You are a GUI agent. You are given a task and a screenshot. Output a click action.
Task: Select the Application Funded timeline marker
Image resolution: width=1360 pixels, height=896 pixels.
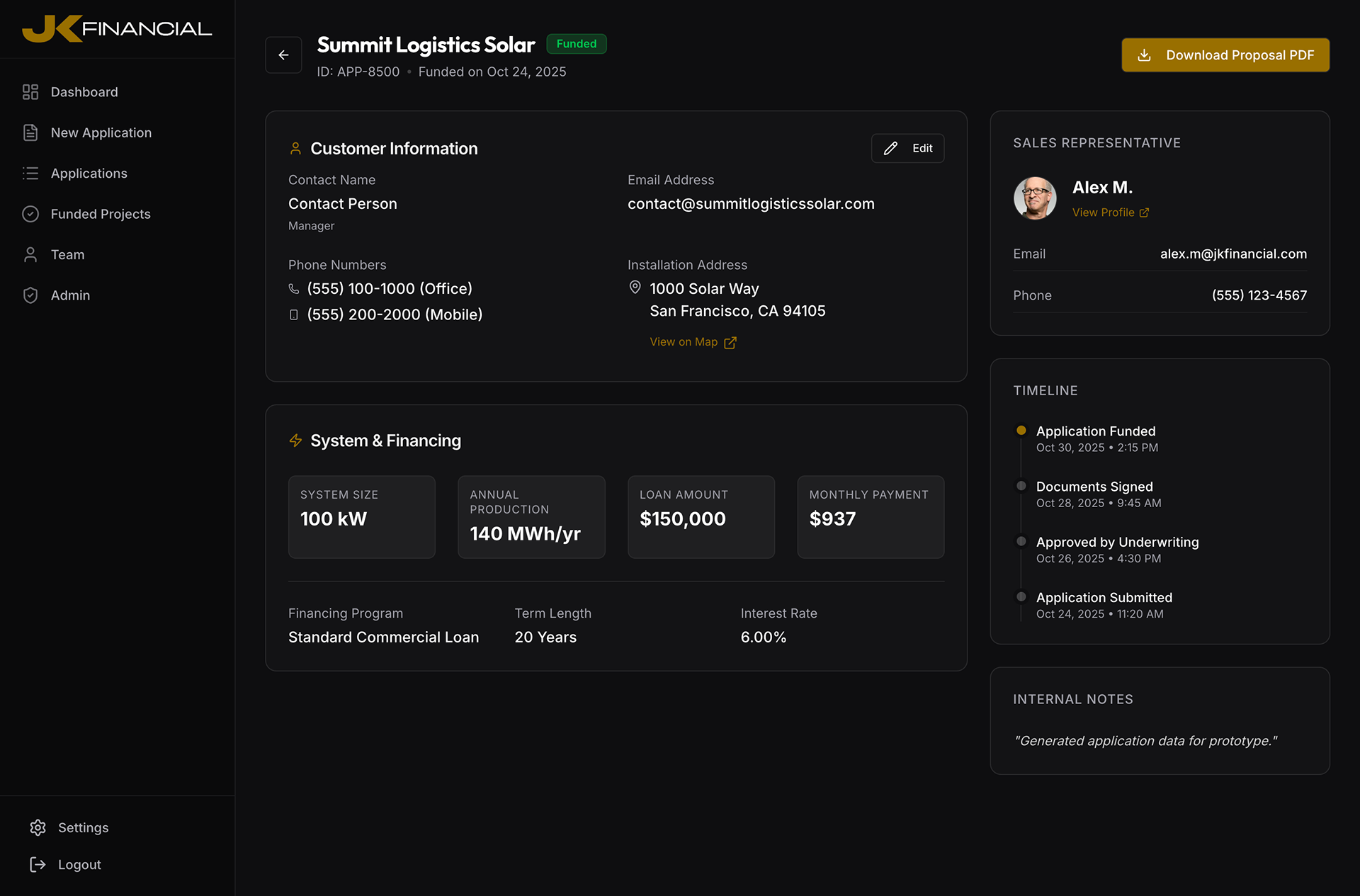(x=1021, y=431)
